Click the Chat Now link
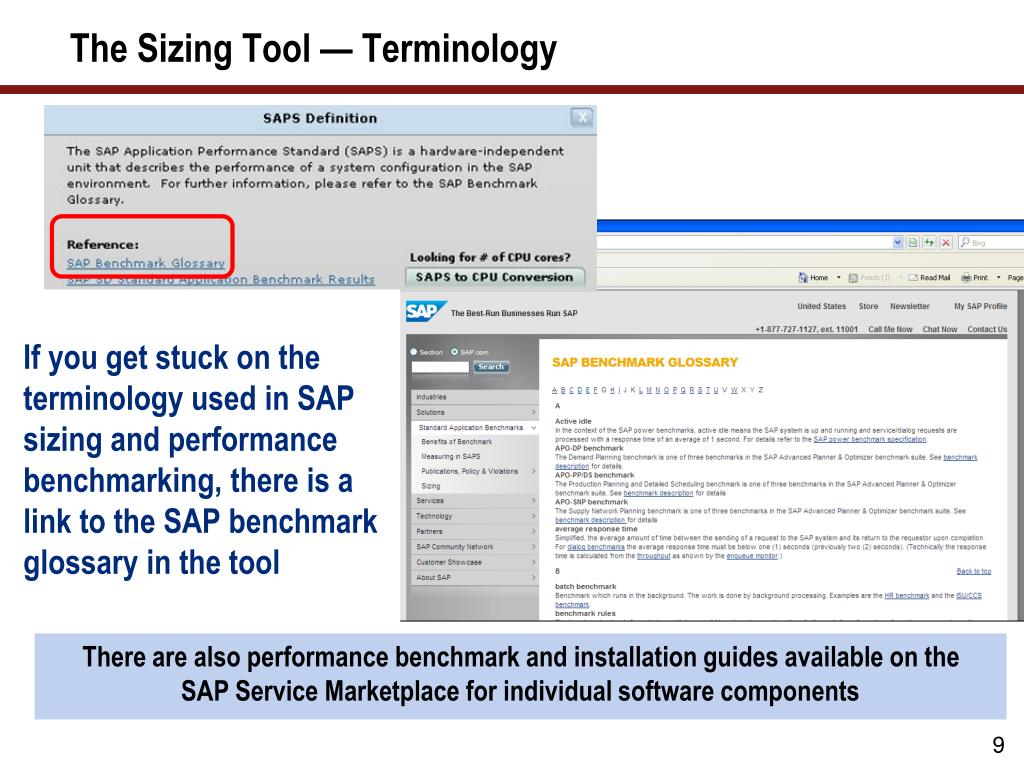 (940, 329)
